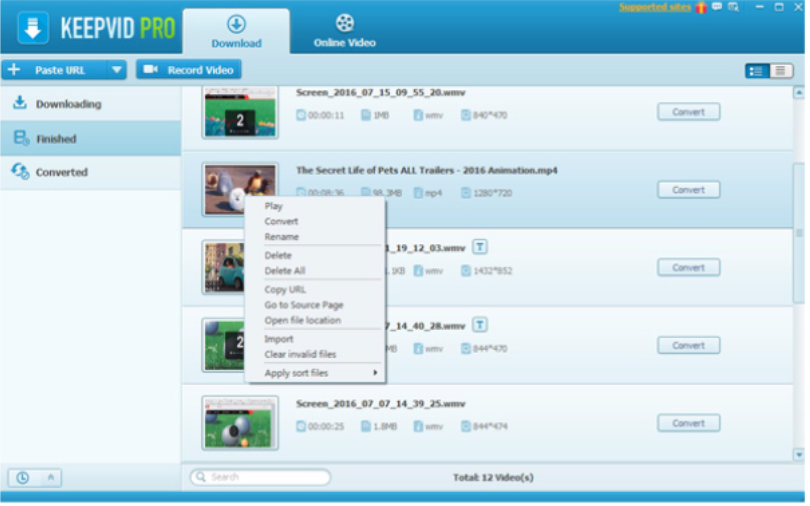Select Open file location menu entry

[x=302, y=320]
